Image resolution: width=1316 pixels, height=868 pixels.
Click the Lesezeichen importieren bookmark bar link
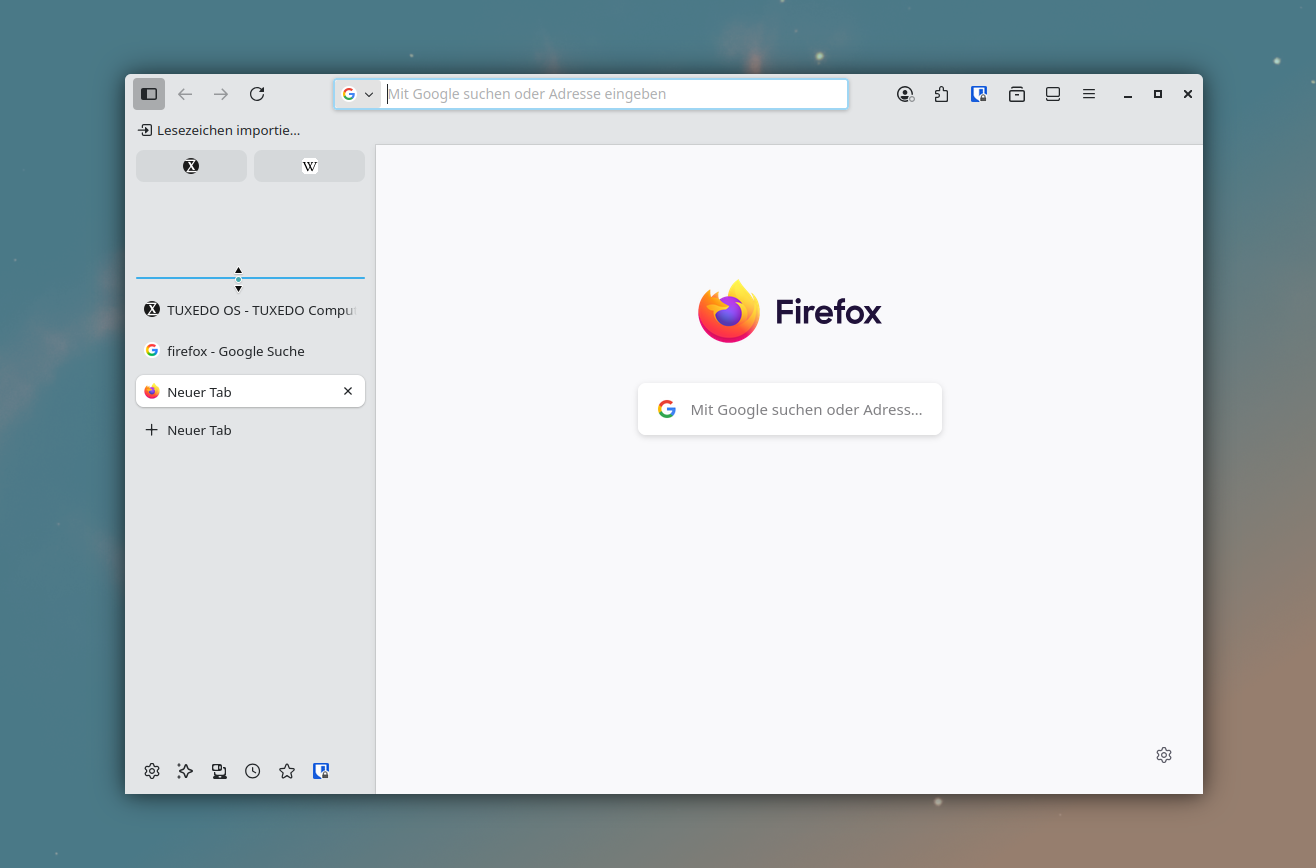click(x=219, y=130)
